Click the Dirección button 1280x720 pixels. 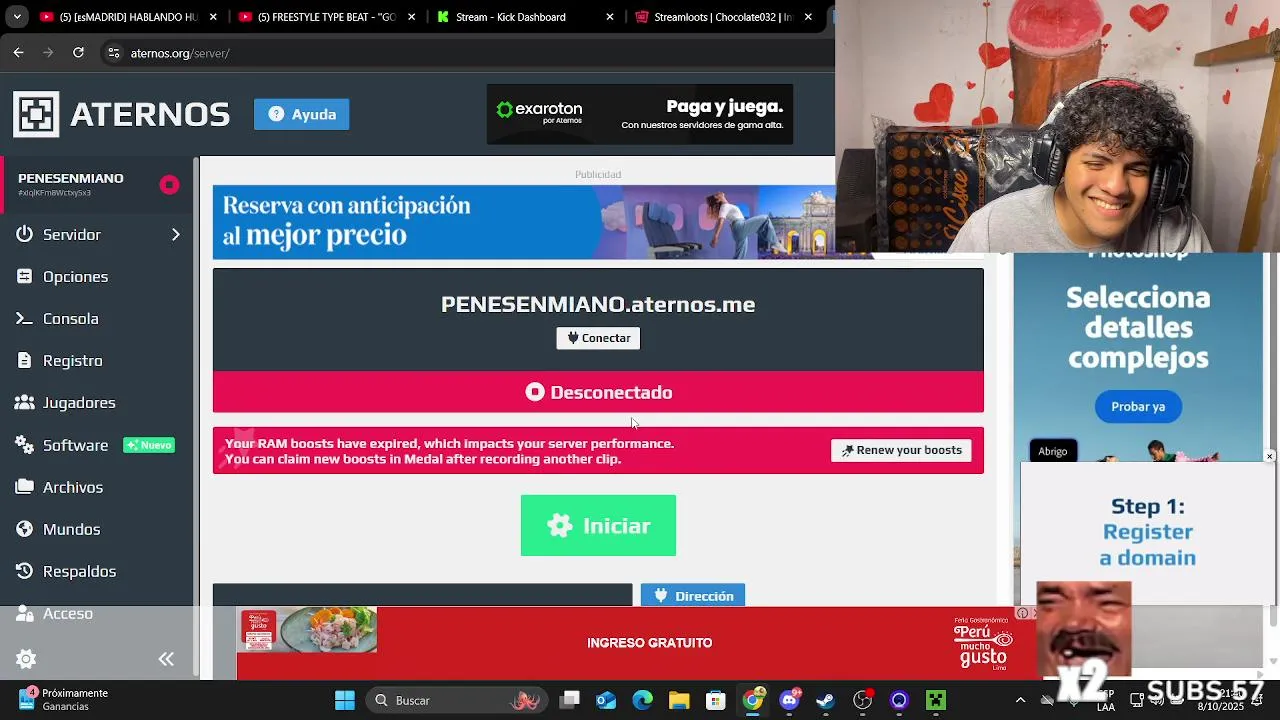click(693, 596)
